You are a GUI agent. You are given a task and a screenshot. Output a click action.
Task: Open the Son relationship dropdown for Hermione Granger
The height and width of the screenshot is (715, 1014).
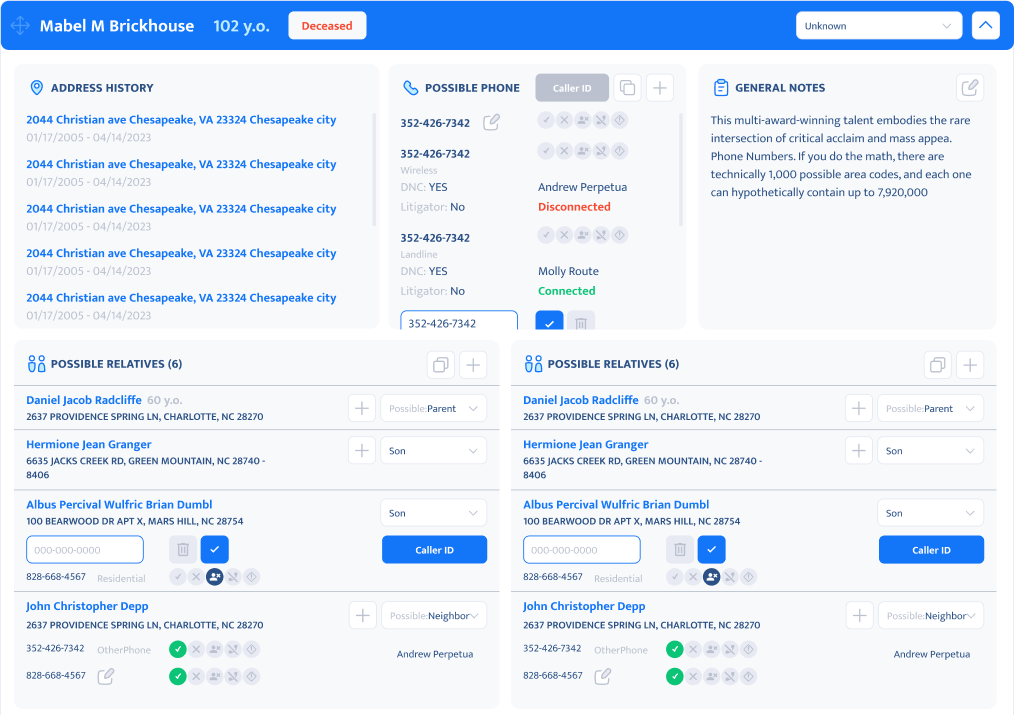pyautogui.click(x=433, y=450)
